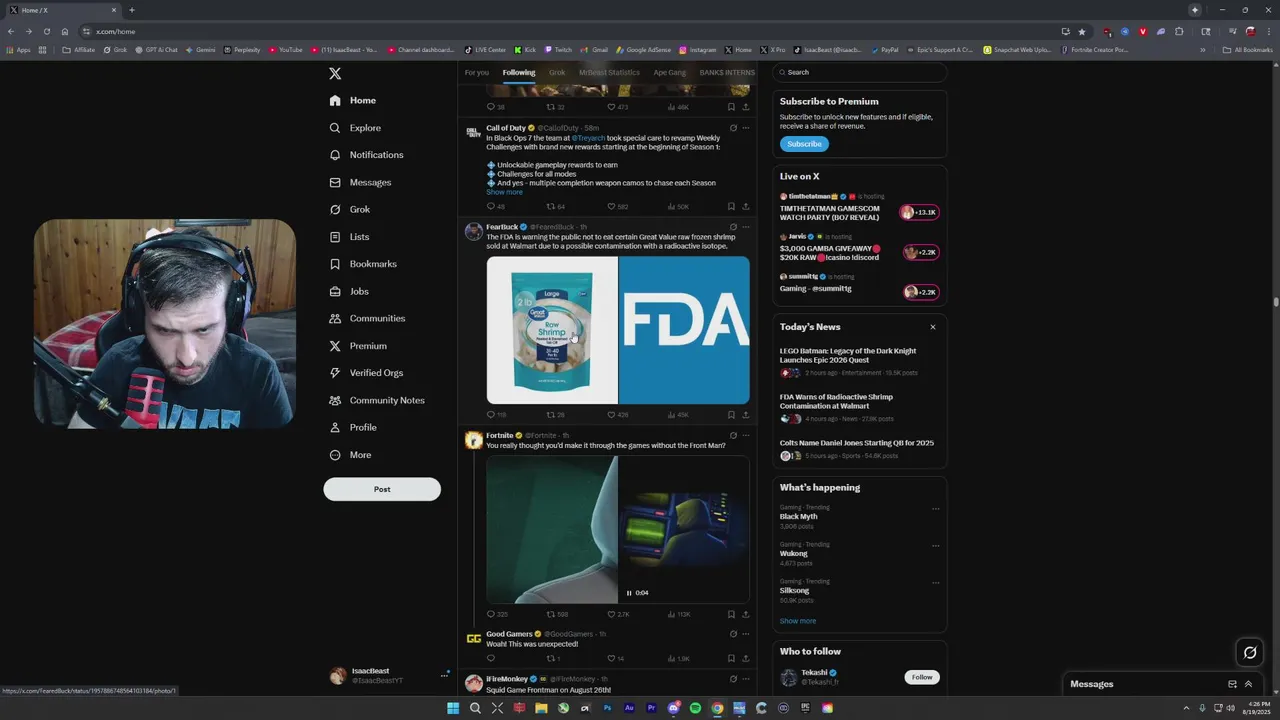Image resolution: width=1280 pixels, height=720 pixels.
Task: Reload the page in browser toolbar
Action: point(46,31)
